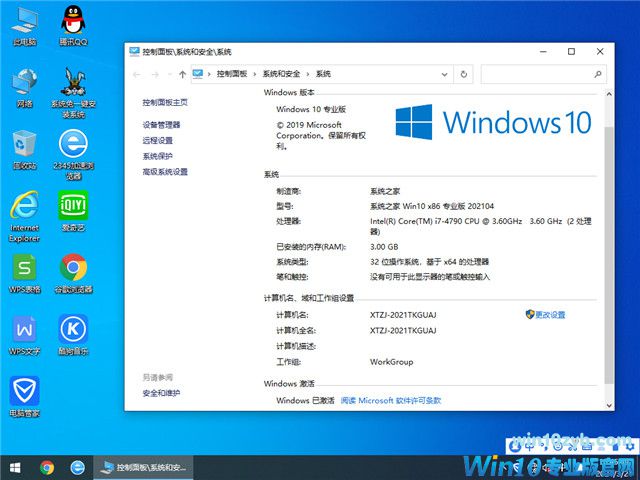This screenshot has width=640, height=480.
Task: Open the Windows Start menu
Action: (x=16, y=468)
